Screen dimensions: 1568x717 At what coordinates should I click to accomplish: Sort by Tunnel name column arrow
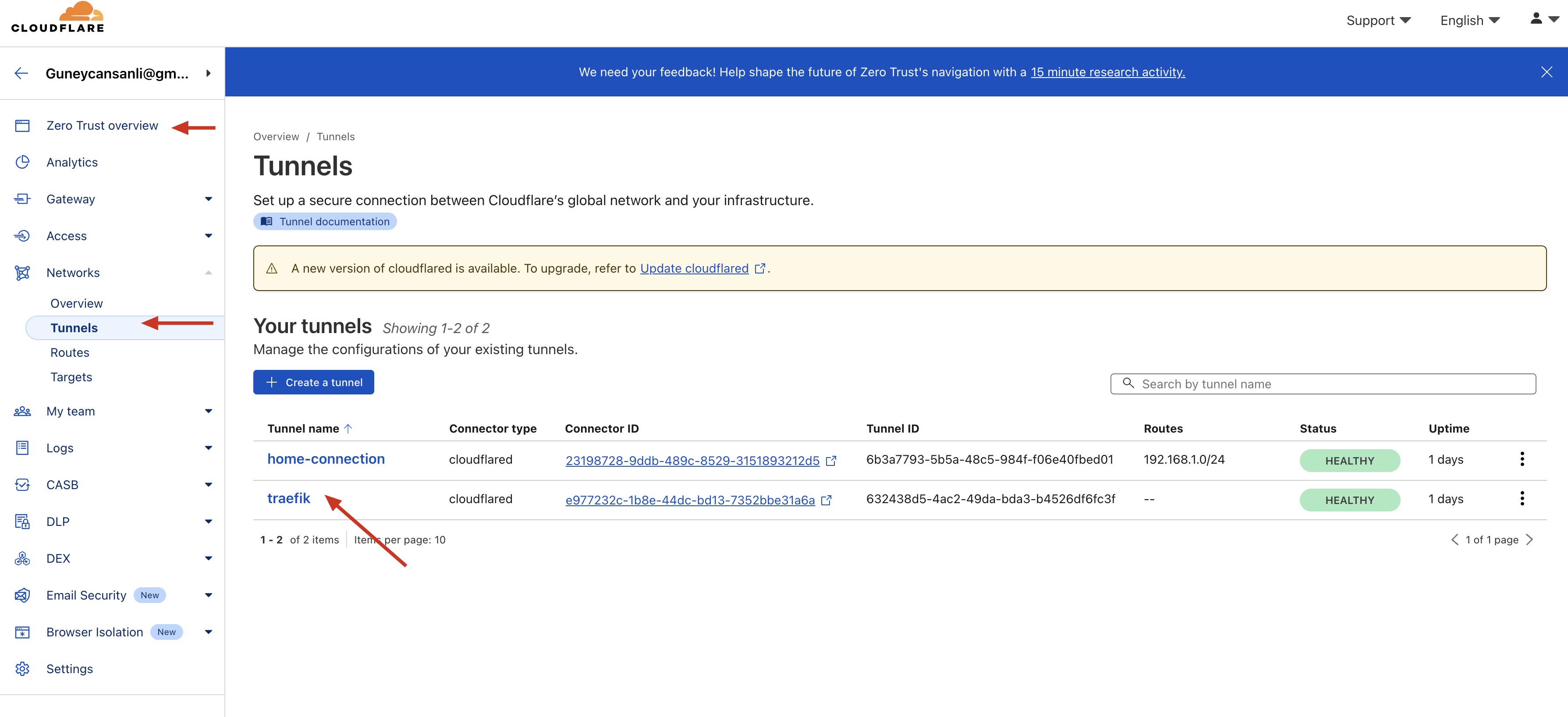pos(348,429)
